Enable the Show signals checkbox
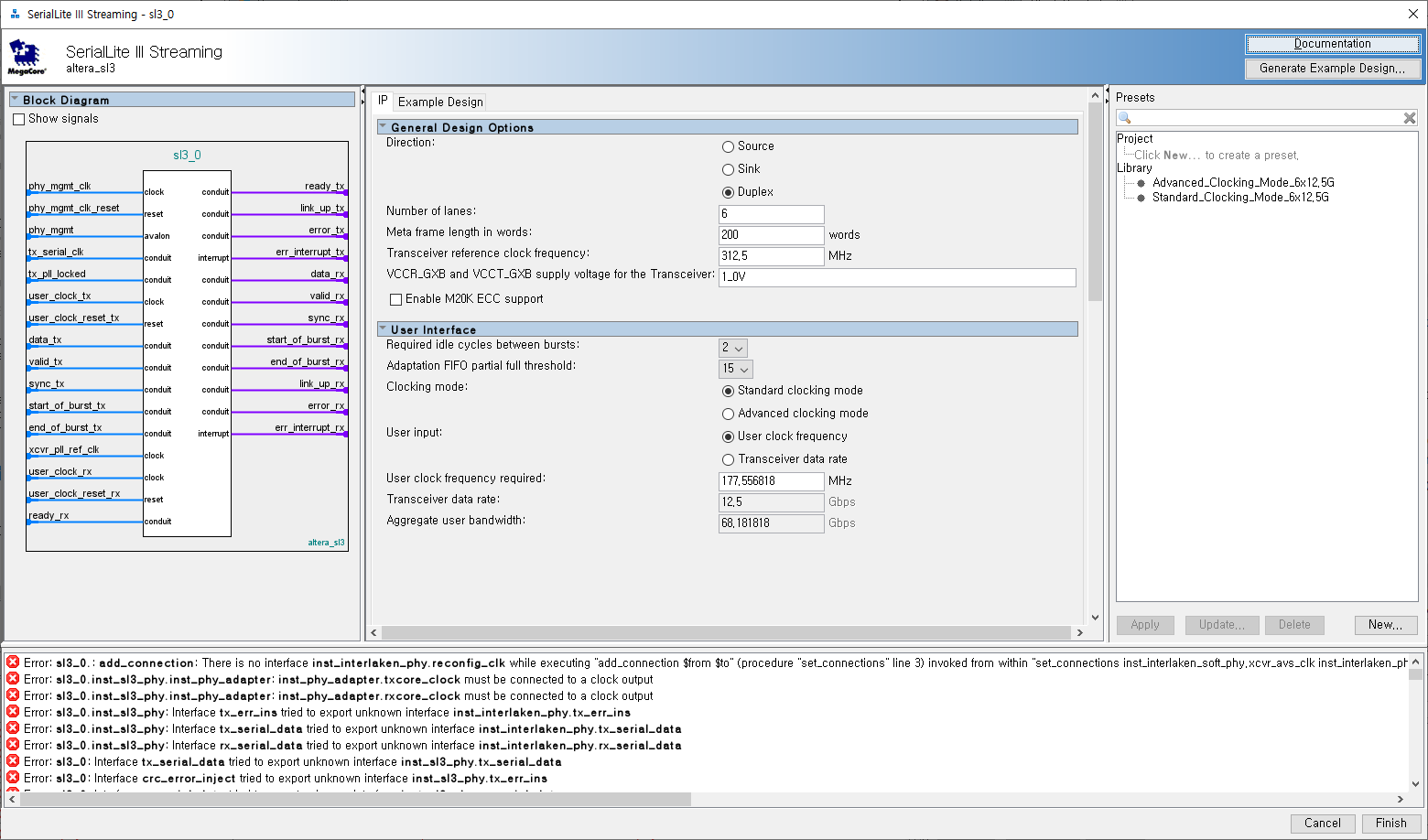 pos(19,119)
